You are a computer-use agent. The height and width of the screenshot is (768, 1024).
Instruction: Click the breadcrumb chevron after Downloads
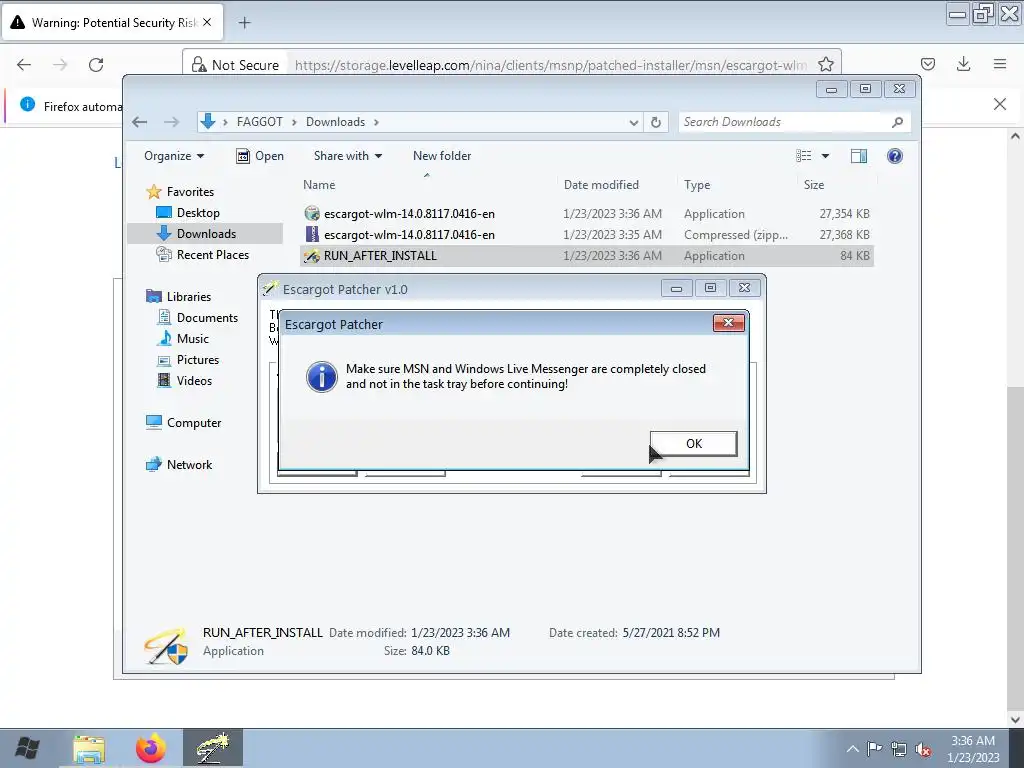click(376, 122)
